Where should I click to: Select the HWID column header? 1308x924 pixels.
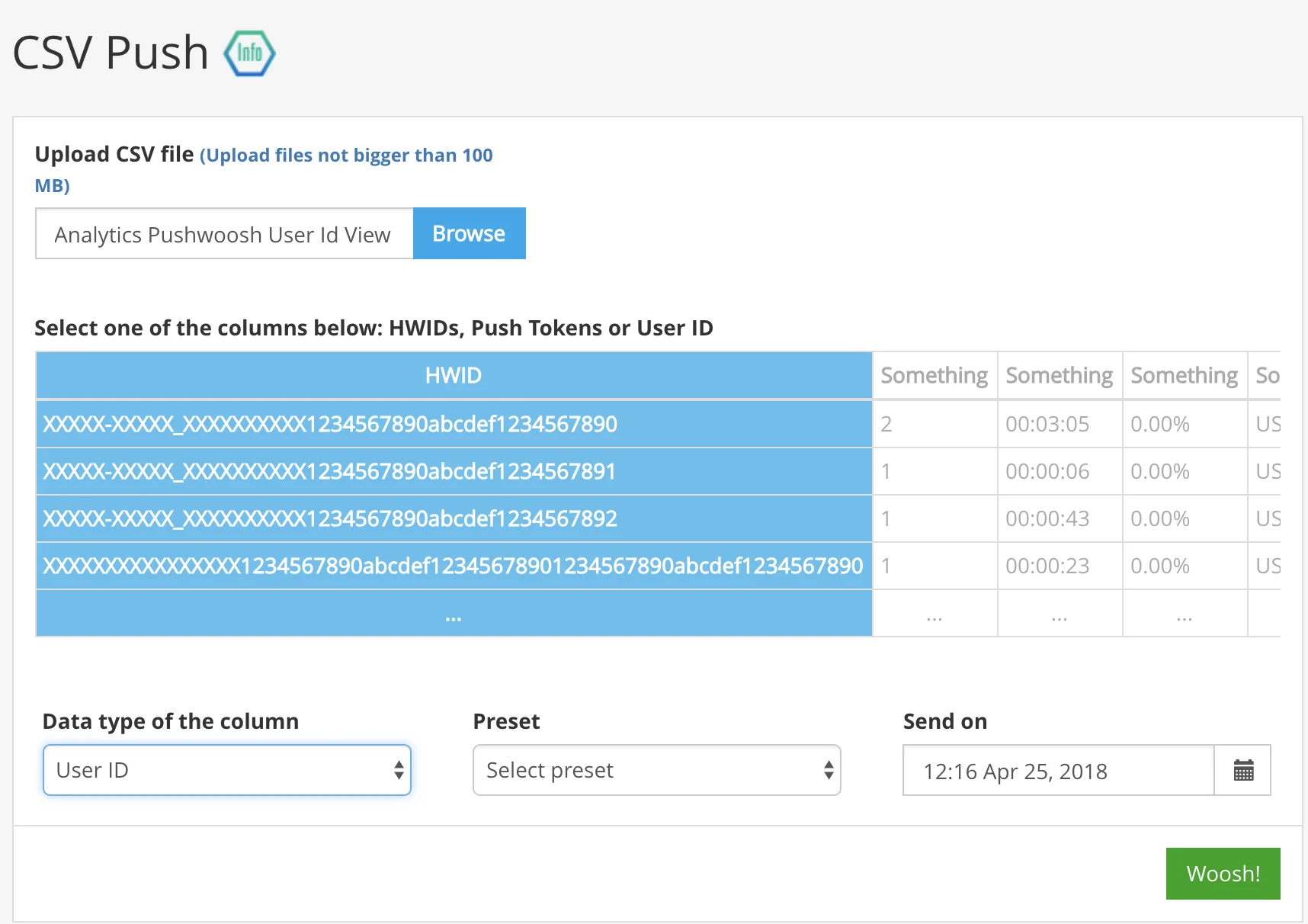pos(454,374)
